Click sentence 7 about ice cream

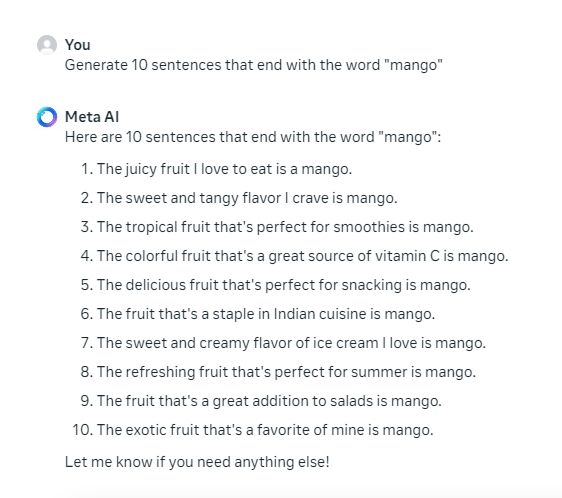point(291,343)
